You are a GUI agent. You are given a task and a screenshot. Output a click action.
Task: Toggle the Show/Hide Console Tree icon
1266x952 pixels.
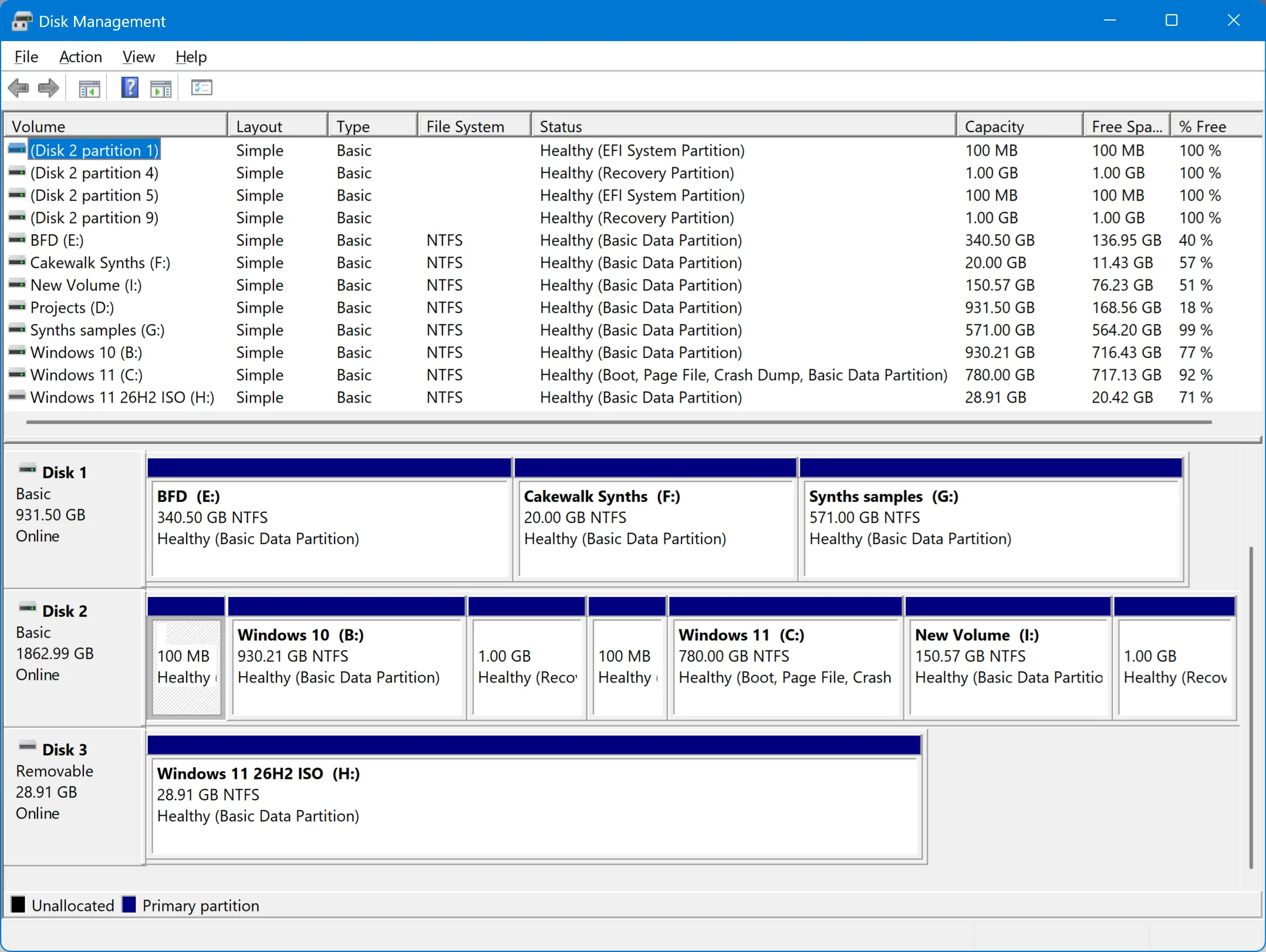[89, 89]
